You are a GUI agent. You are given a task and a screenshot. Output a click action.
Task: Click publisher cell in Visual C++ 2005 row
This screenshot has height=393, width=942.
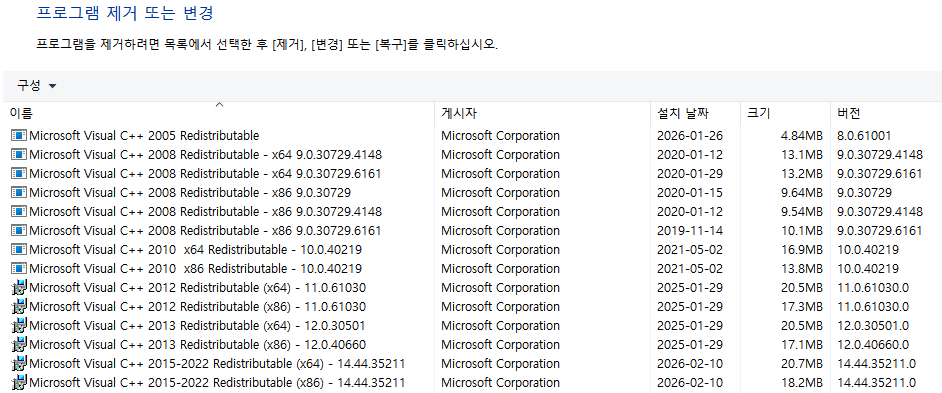(500, 136)
